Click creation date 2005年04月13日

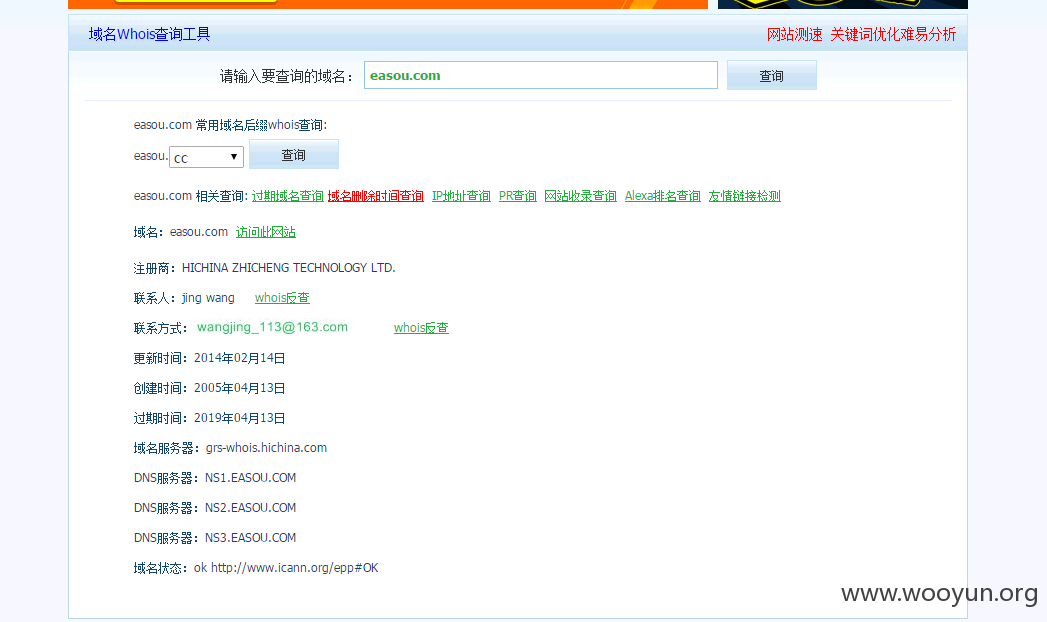point(240,388)
